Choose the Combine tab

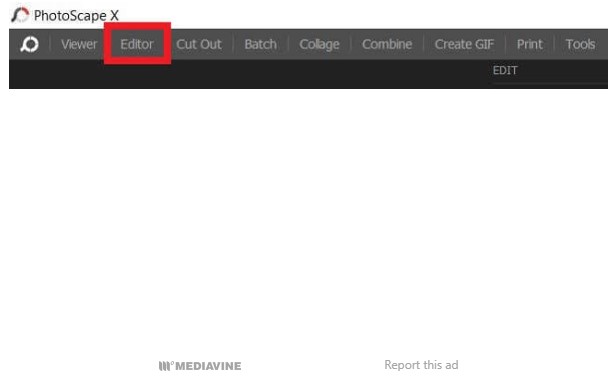(x=387, y=44)
